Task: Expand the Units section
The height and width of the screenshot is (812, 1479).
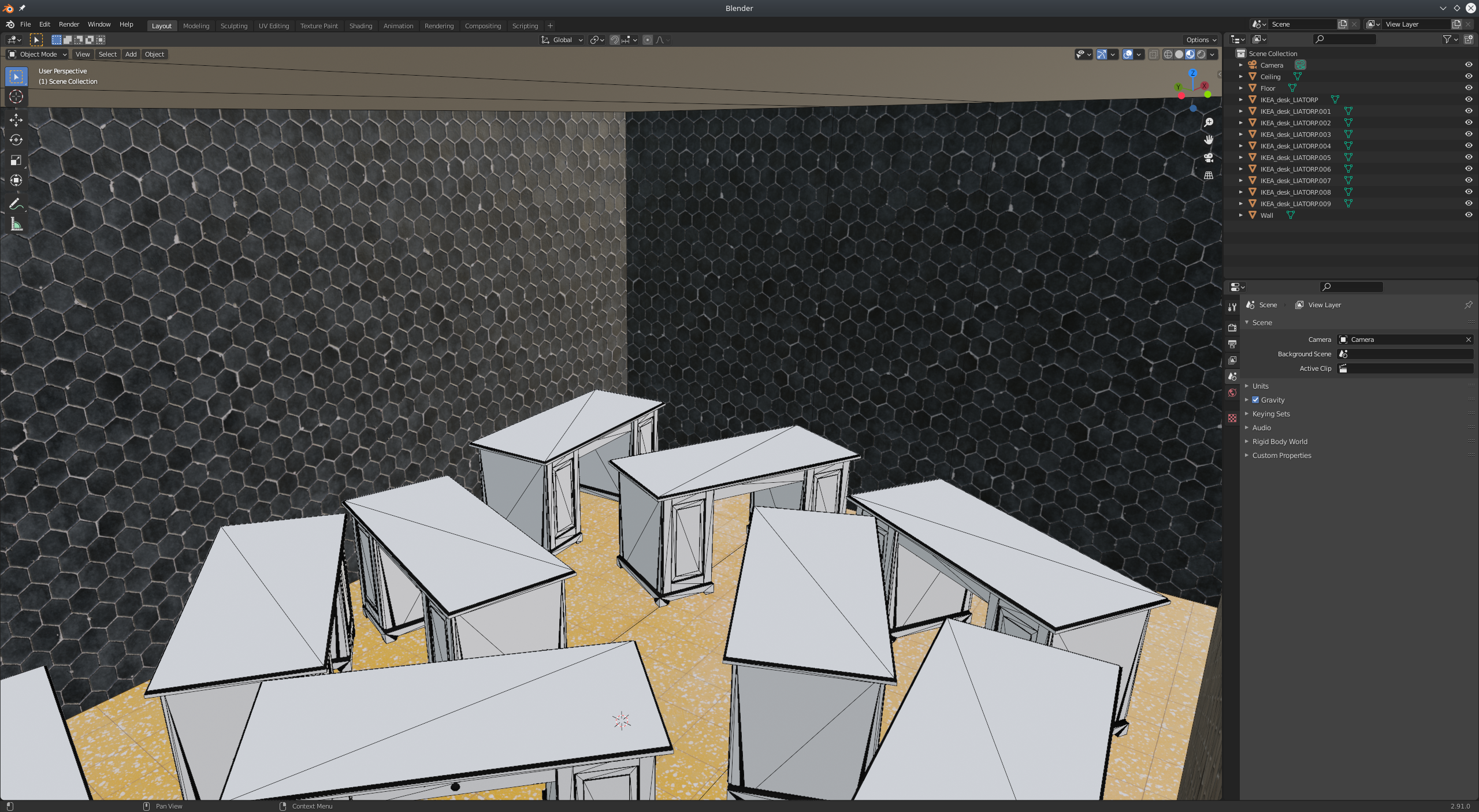Action: 1260,386
